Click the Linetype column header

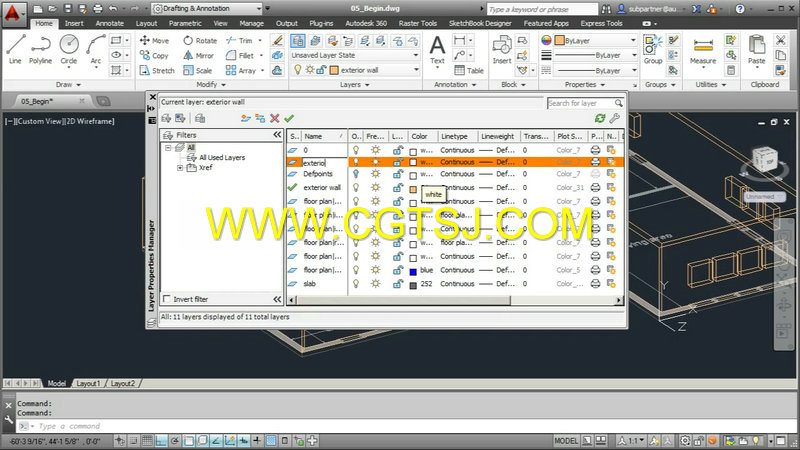tap(457, 136)
